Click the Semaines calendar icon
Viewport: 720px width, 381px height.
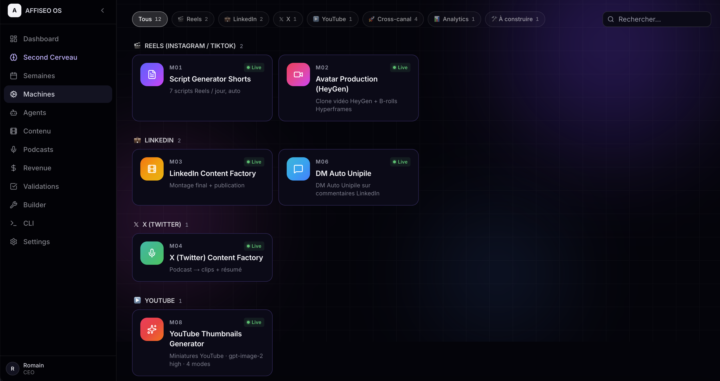[x=14, y=76]
